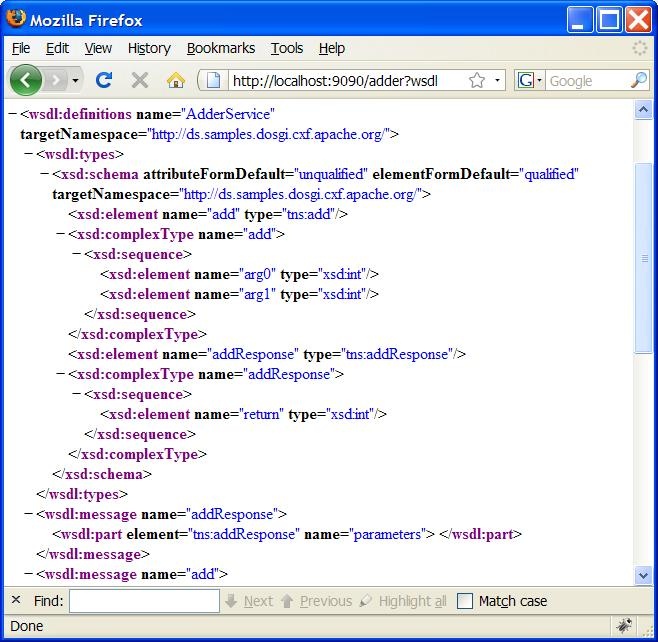
Task: Click into the Find text field
Action: click(144, 601)
